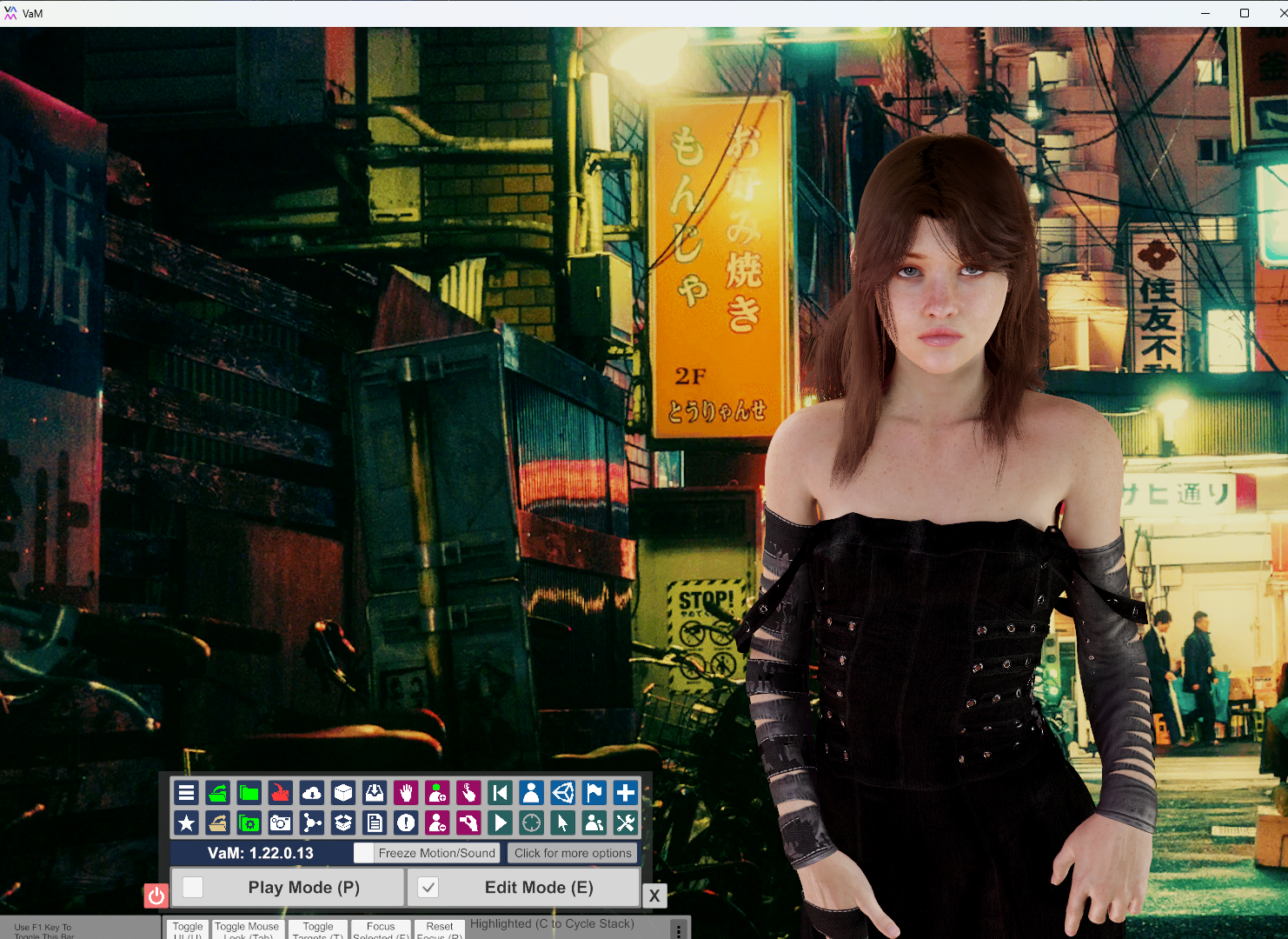
Task: Click the inbox download tray icon
Action: click(x=375, y=792)
